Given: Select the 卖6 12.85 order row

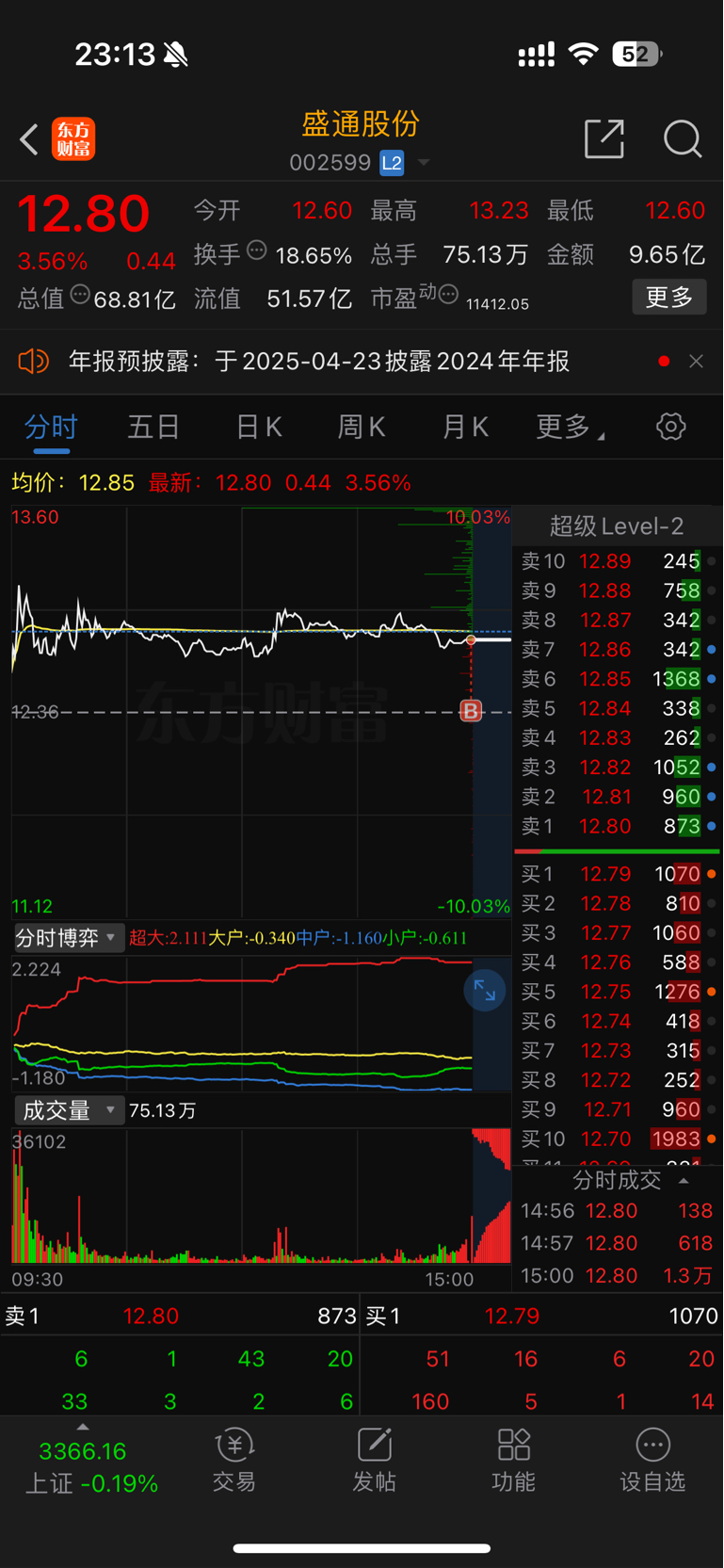Looking at the screenshot, I should 617,679.
